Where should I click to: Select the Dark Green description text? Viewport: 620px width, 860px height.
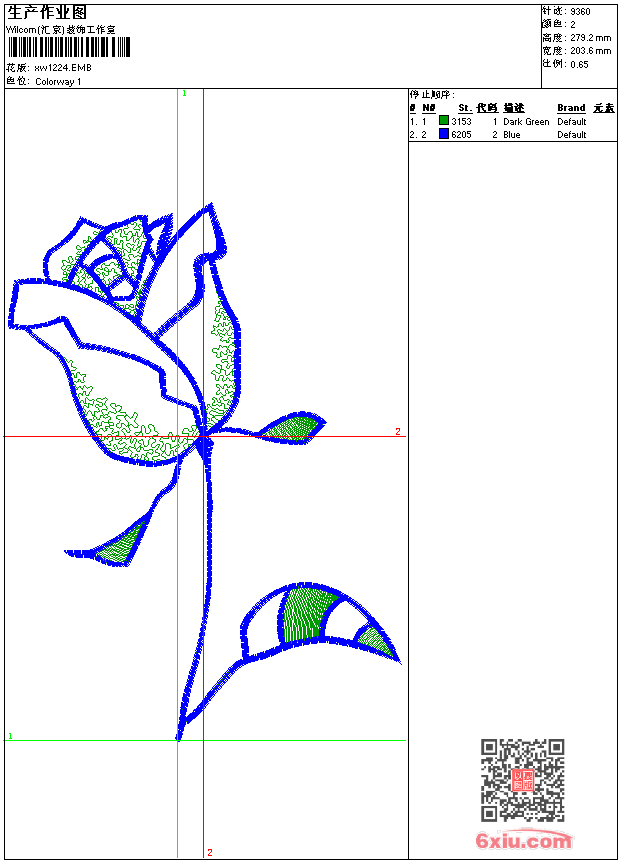tap(526, 122)
